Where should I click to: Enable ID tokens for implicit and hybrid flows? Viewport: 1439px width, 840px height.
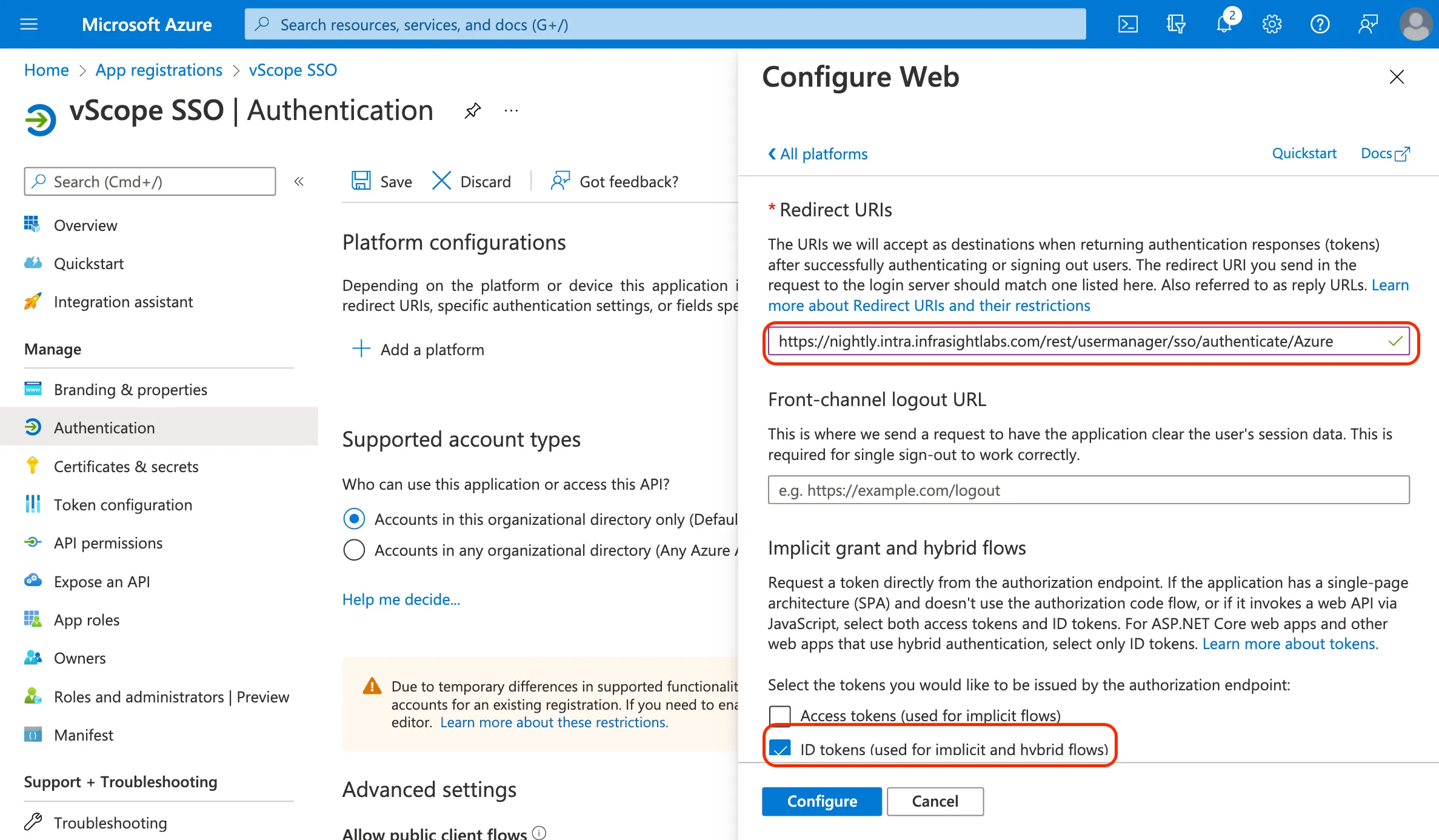coord(782,747)
